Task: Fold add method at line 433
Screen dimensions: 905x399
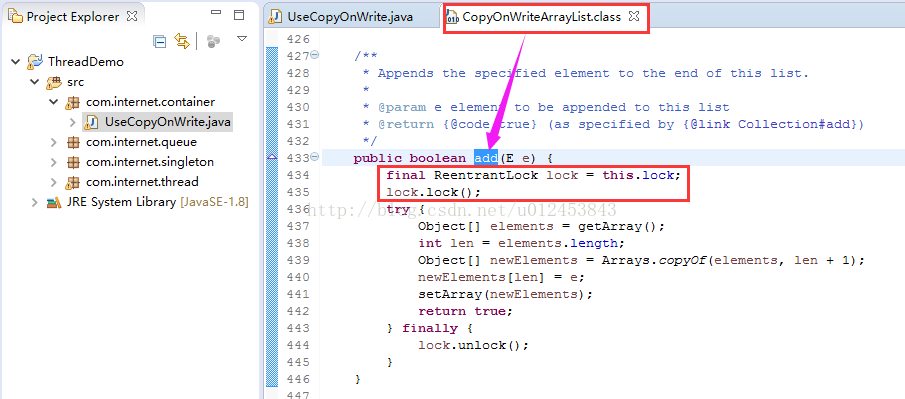Action: pyautogui.click(x=315, y=157)
